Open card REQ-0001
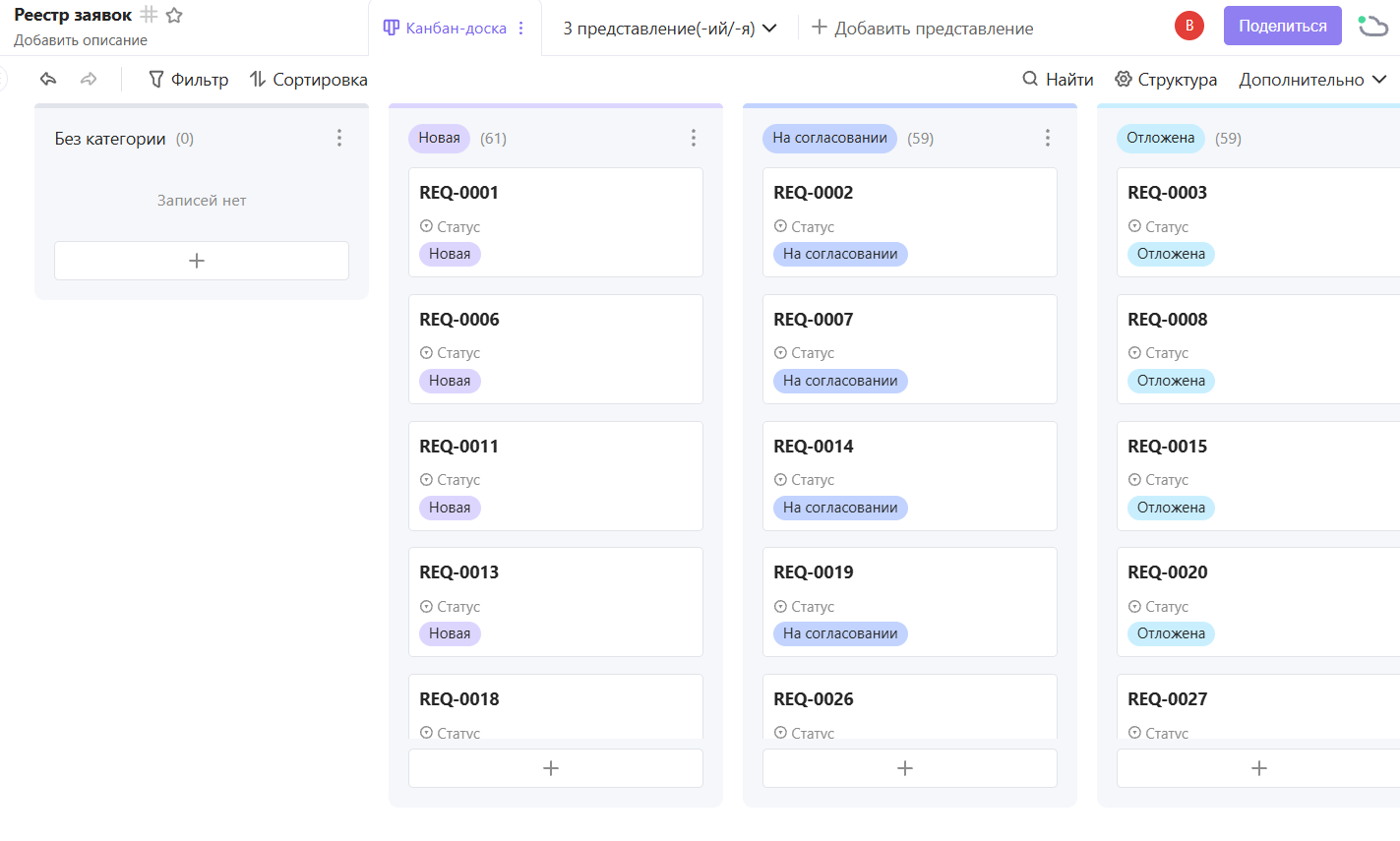1400x841 pixels. pos(556,222)
